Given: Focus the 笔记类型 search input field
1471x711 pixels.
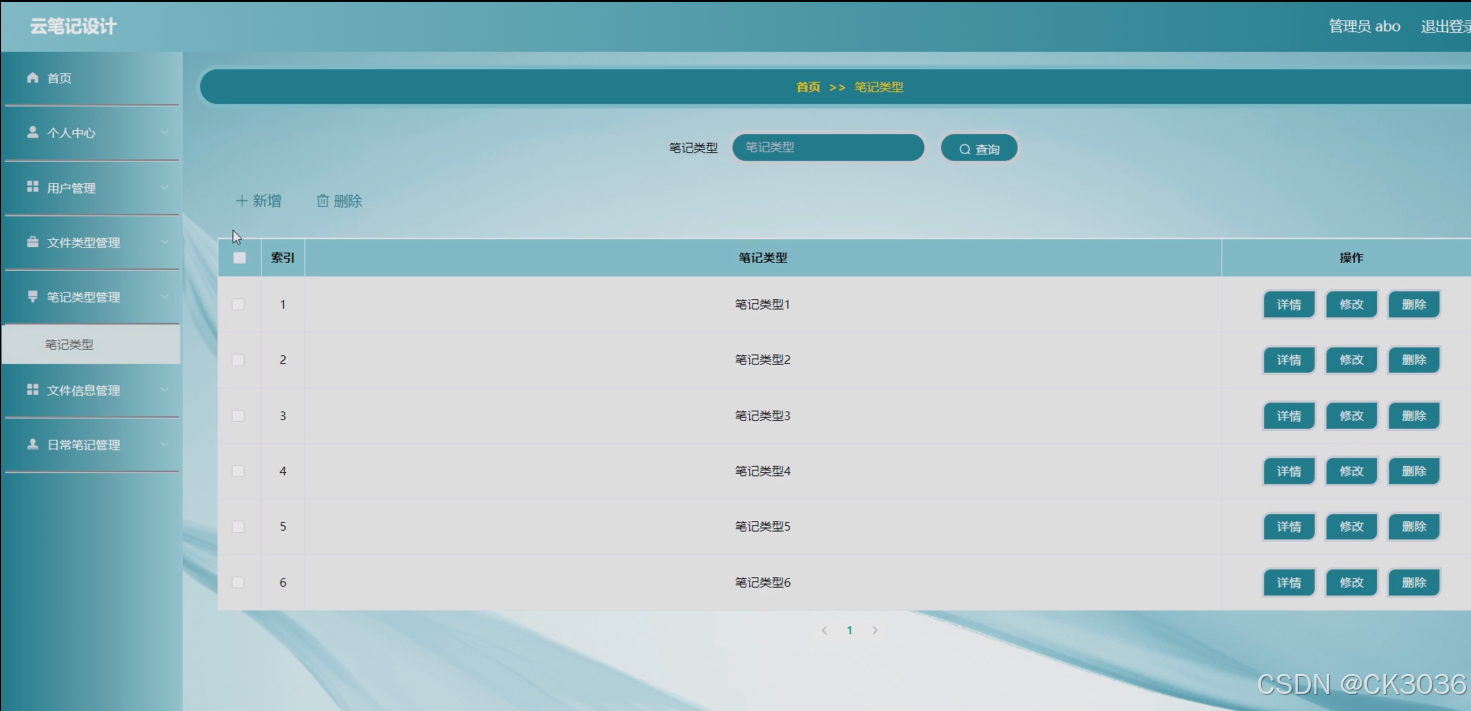Looking at the screenshot, I should click(x=828, y=148).
